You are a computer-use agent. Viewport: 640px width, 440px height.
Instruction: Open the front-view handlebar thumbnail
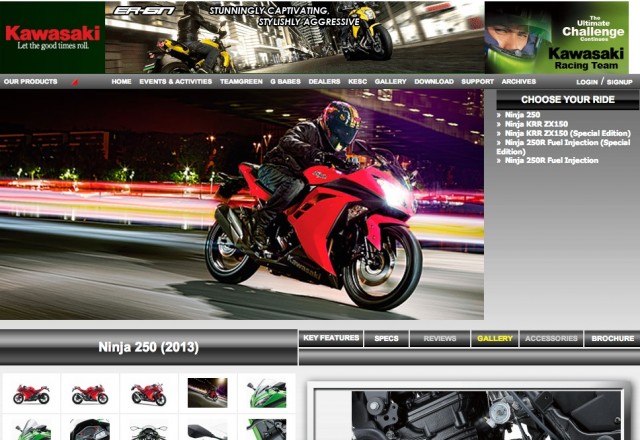coord(149,427)
